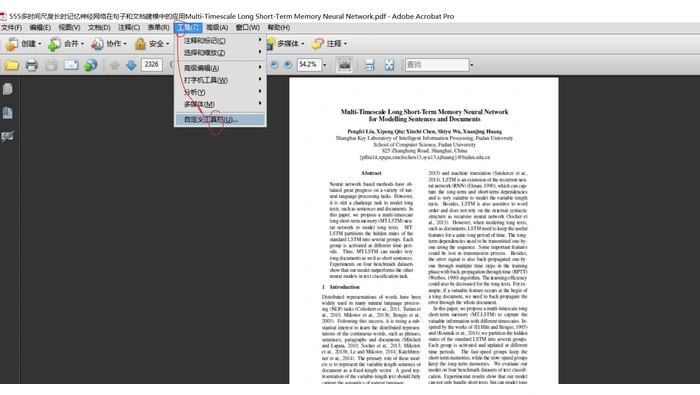
Task: Click the 多媒体 toolbar button
Action: click(x=285, y=44)
